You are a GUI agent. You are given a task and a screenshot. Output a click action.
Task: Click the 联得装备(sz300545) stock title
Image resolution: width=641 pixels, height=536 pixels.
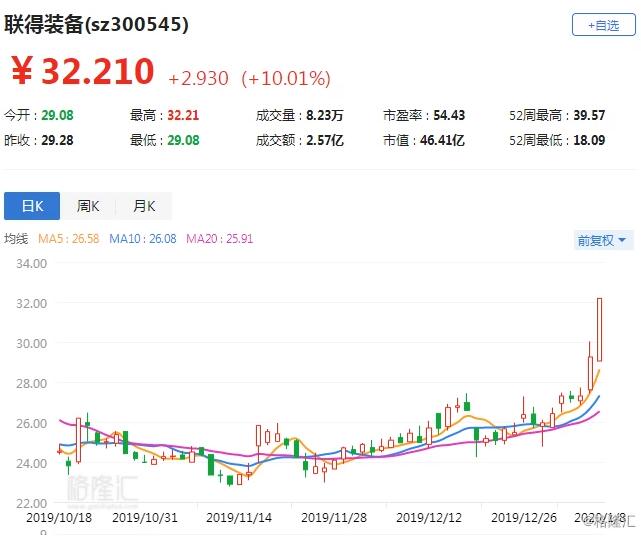coord(96,23)
